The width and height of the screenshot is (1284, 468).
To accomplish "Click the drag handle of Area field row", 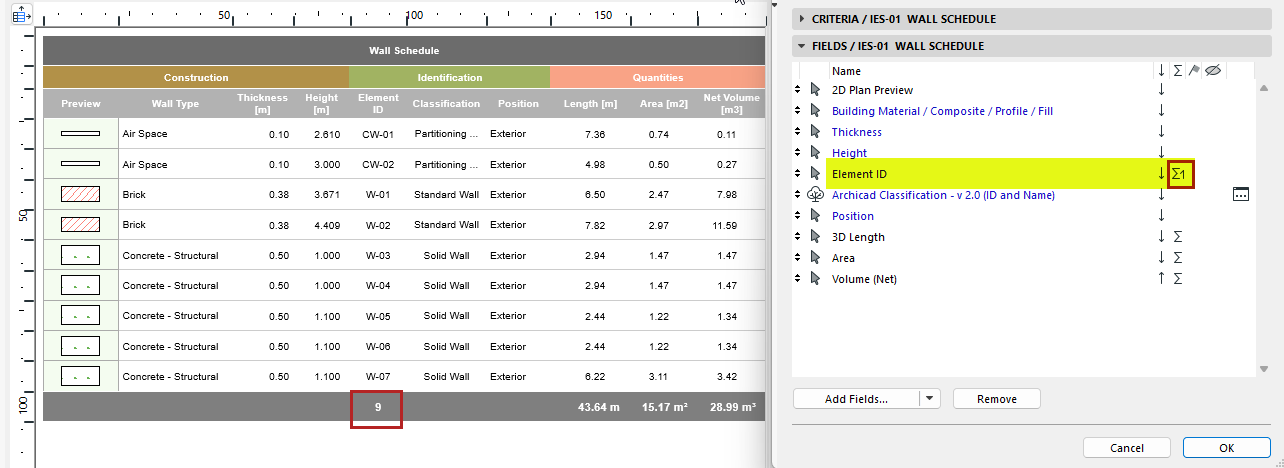I will pyautogui.click(x=798, y=258).
